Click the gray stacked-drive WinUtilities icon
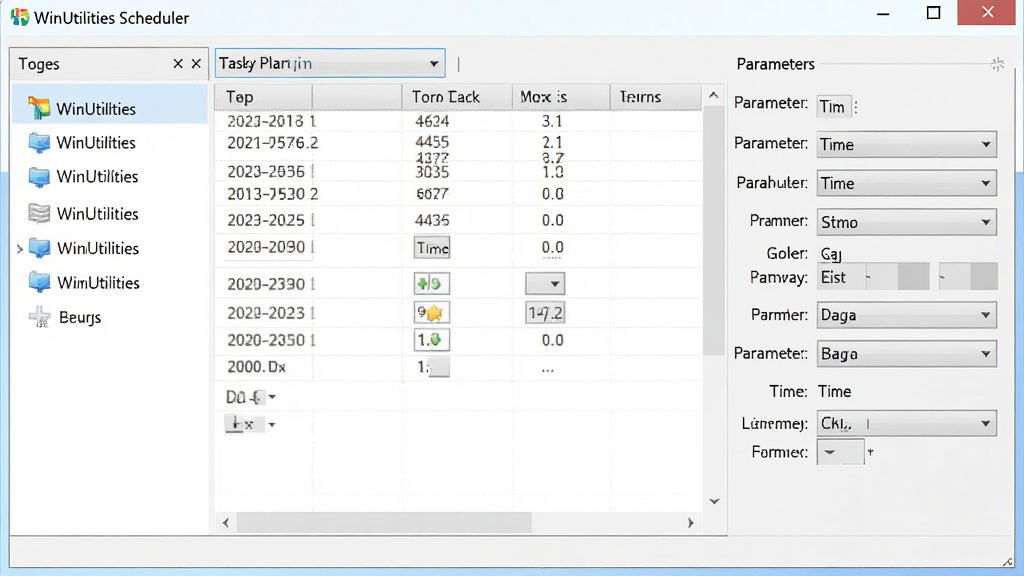The height and width of the screenshot is (576, 1024). point(39,214)
